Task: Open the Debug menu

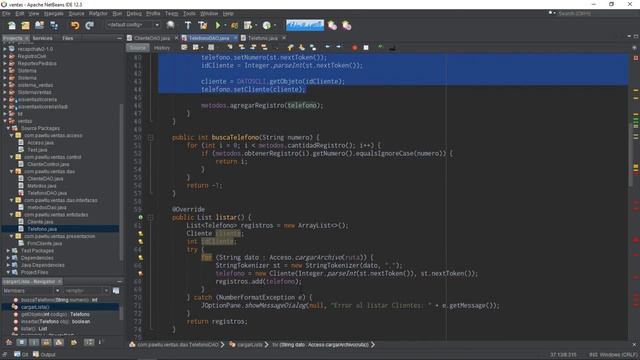Action: [x=134, y=13]
